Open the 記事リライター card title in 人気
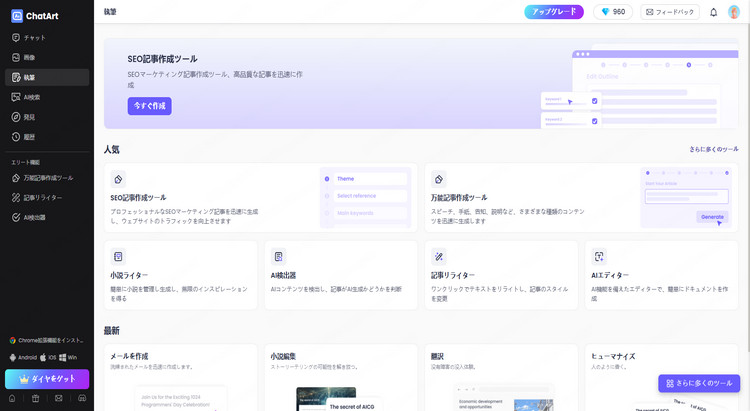Image resolution: width=750 pixels, height=411 pixels. [452, 276]
